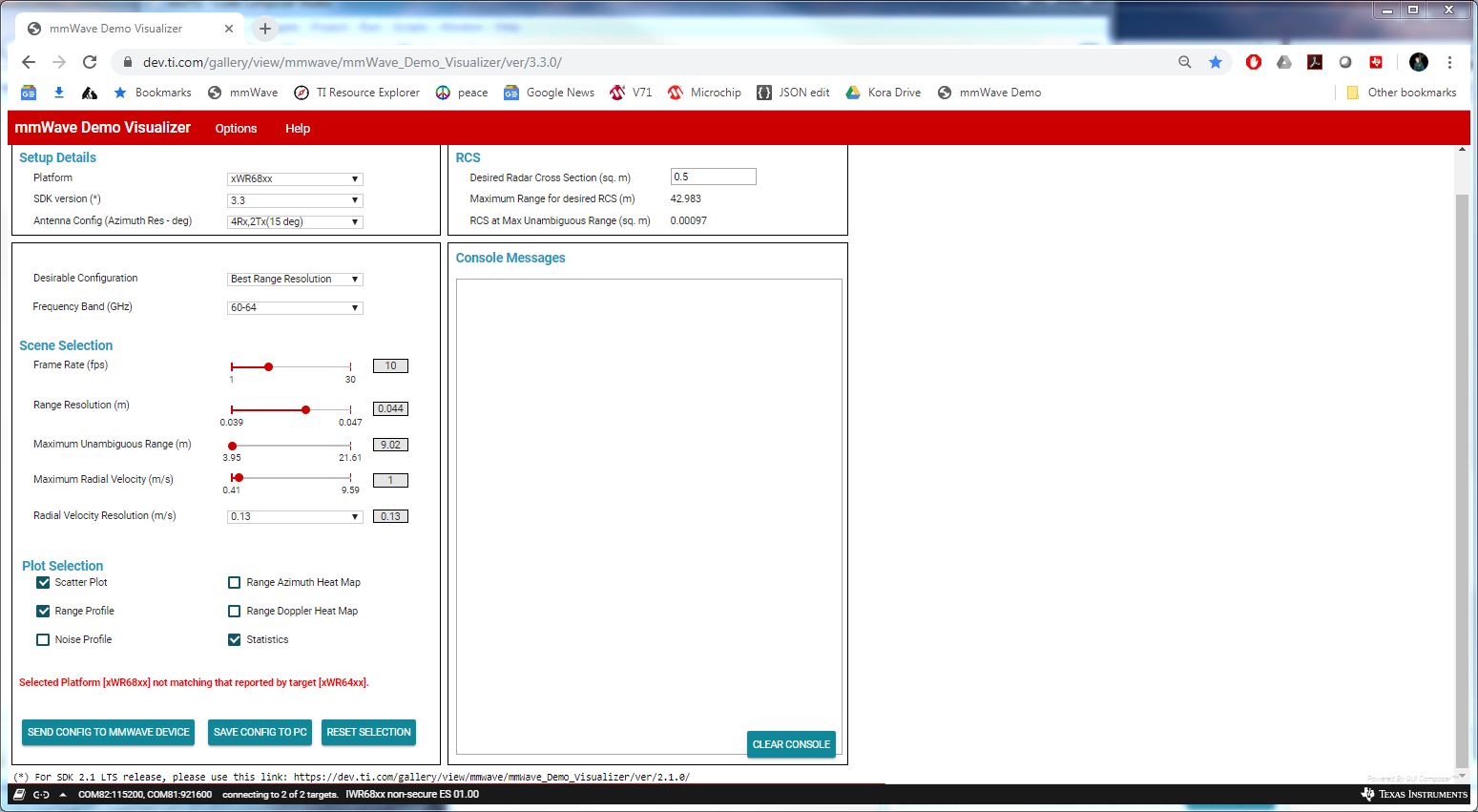Enable the Noise Profile checkbox
This screenshot has width=1478, height=812.
tap(43, 639)
